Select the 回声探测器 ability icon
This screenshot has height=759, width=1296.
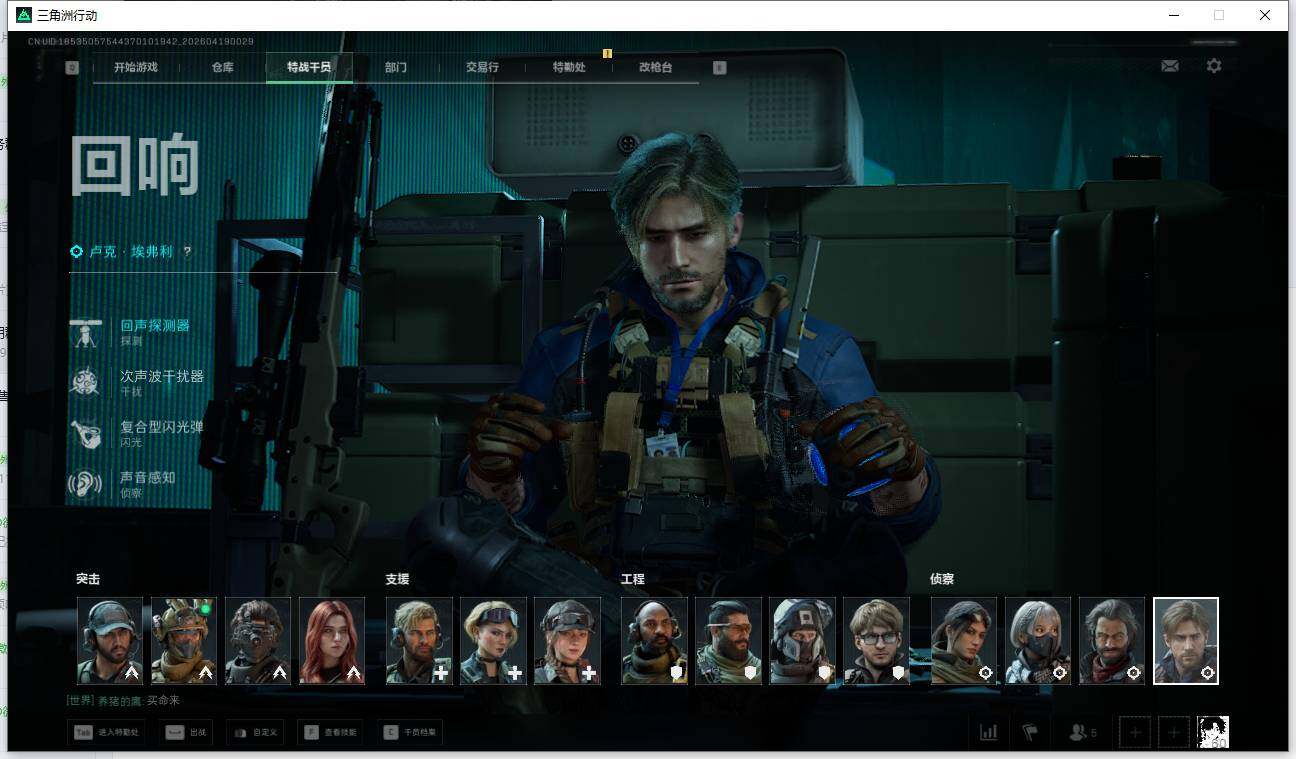point(86,333)
